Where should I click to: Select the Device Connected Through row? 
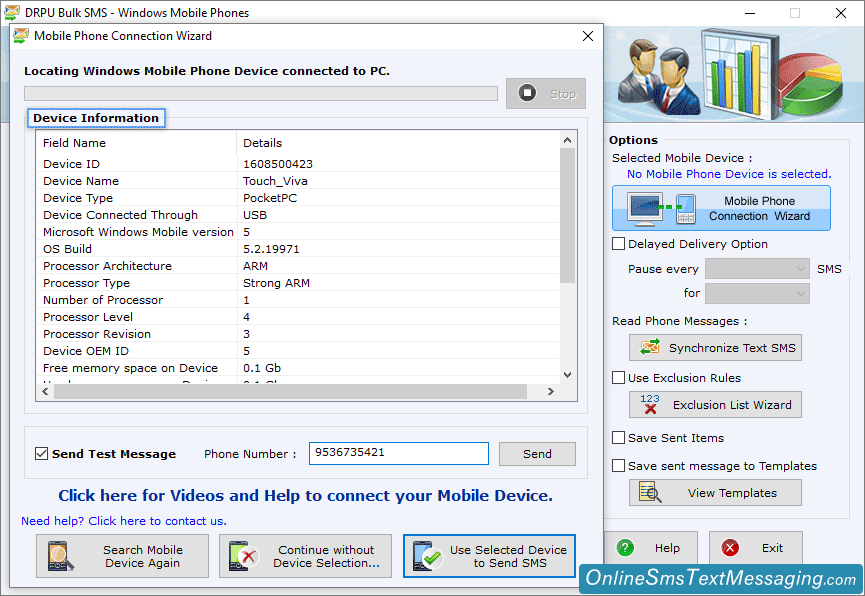(x=298, y=215)
